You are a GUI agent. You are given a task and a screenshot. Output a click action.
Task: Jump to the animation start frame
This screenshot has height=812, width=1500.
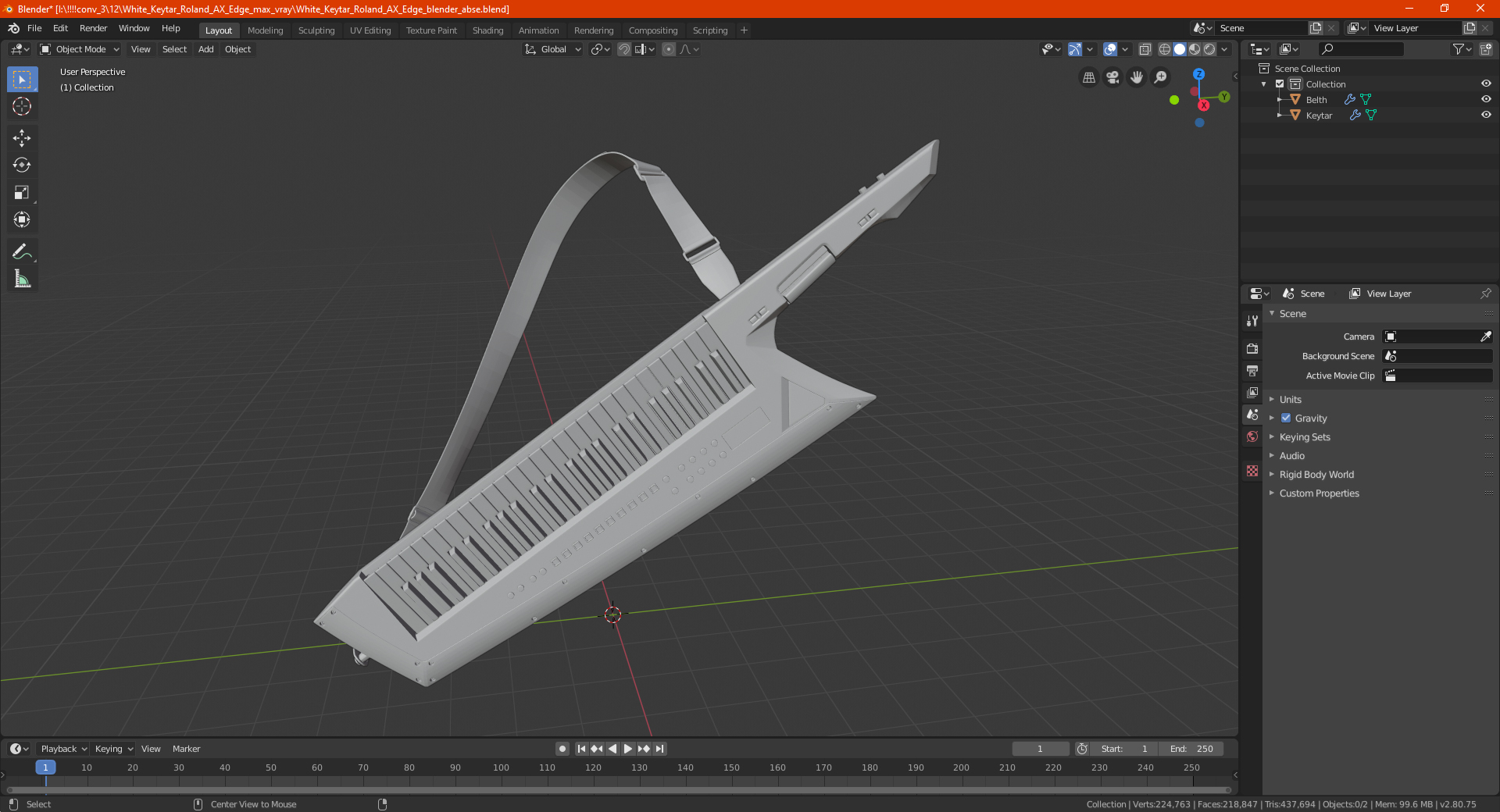(x=581, y=749)
